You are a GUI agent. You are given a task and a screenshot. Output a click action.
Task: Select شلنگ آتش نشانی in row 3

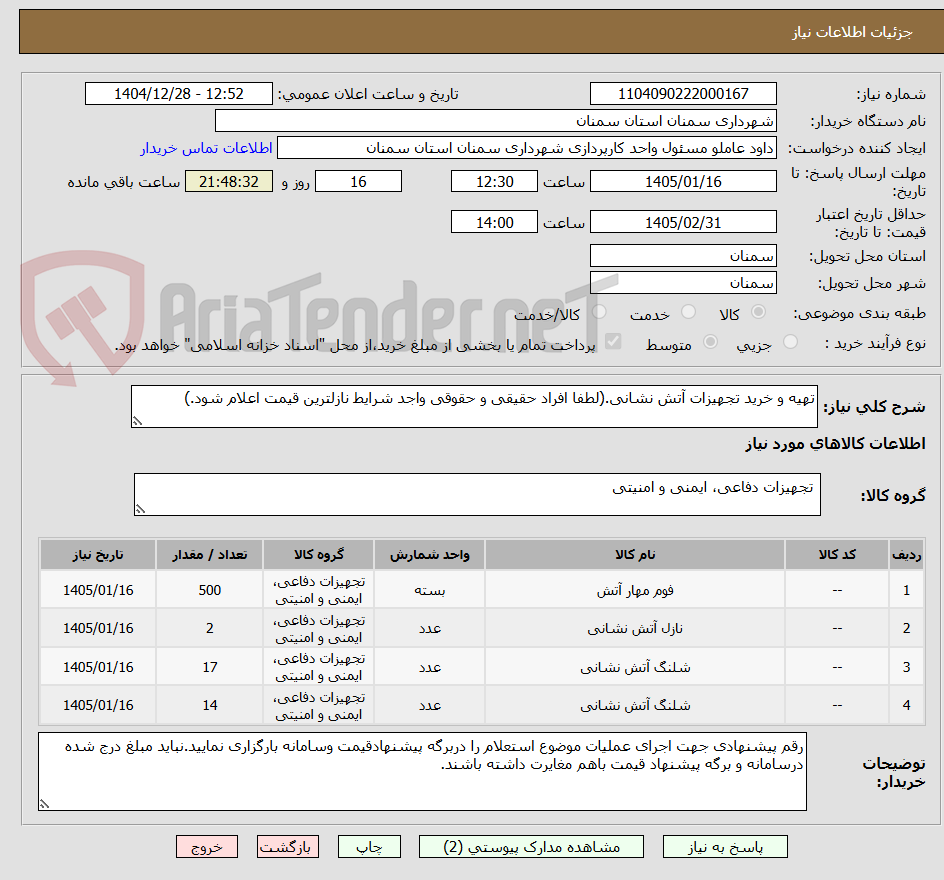coord(635,667)
